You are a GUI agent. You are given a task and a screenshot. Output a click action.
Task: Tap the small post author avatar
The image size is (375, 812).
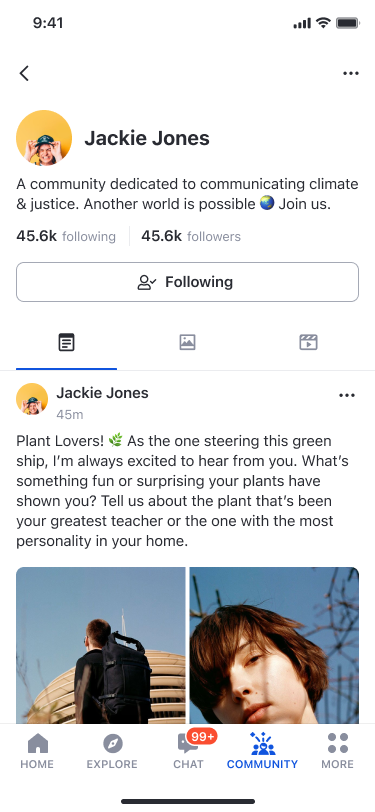tap(32, 399)
